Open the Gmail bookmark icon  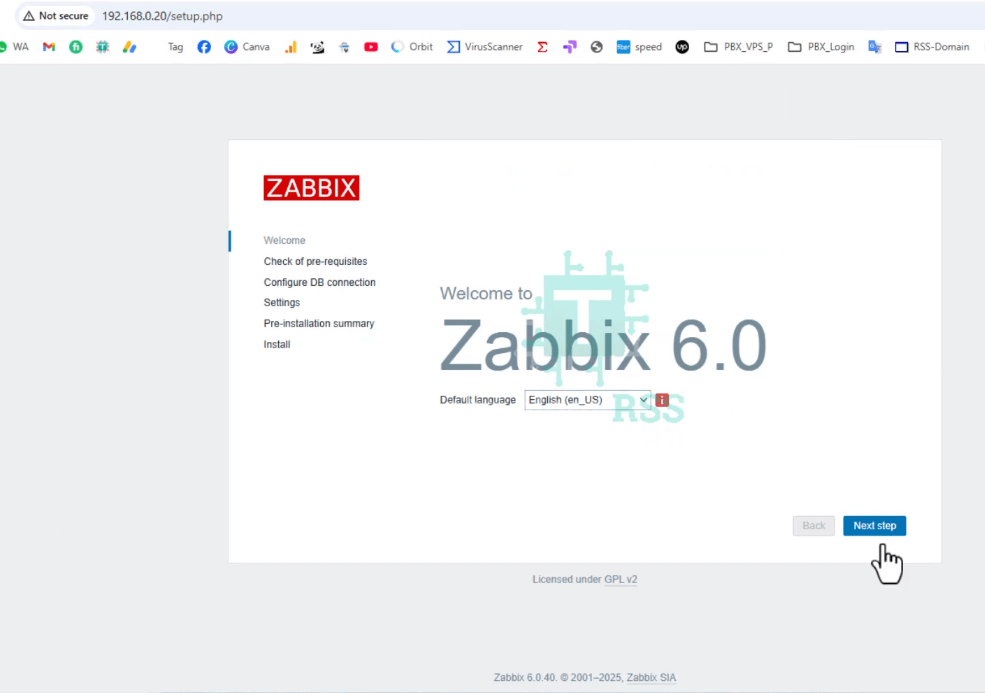click(48, 46)
